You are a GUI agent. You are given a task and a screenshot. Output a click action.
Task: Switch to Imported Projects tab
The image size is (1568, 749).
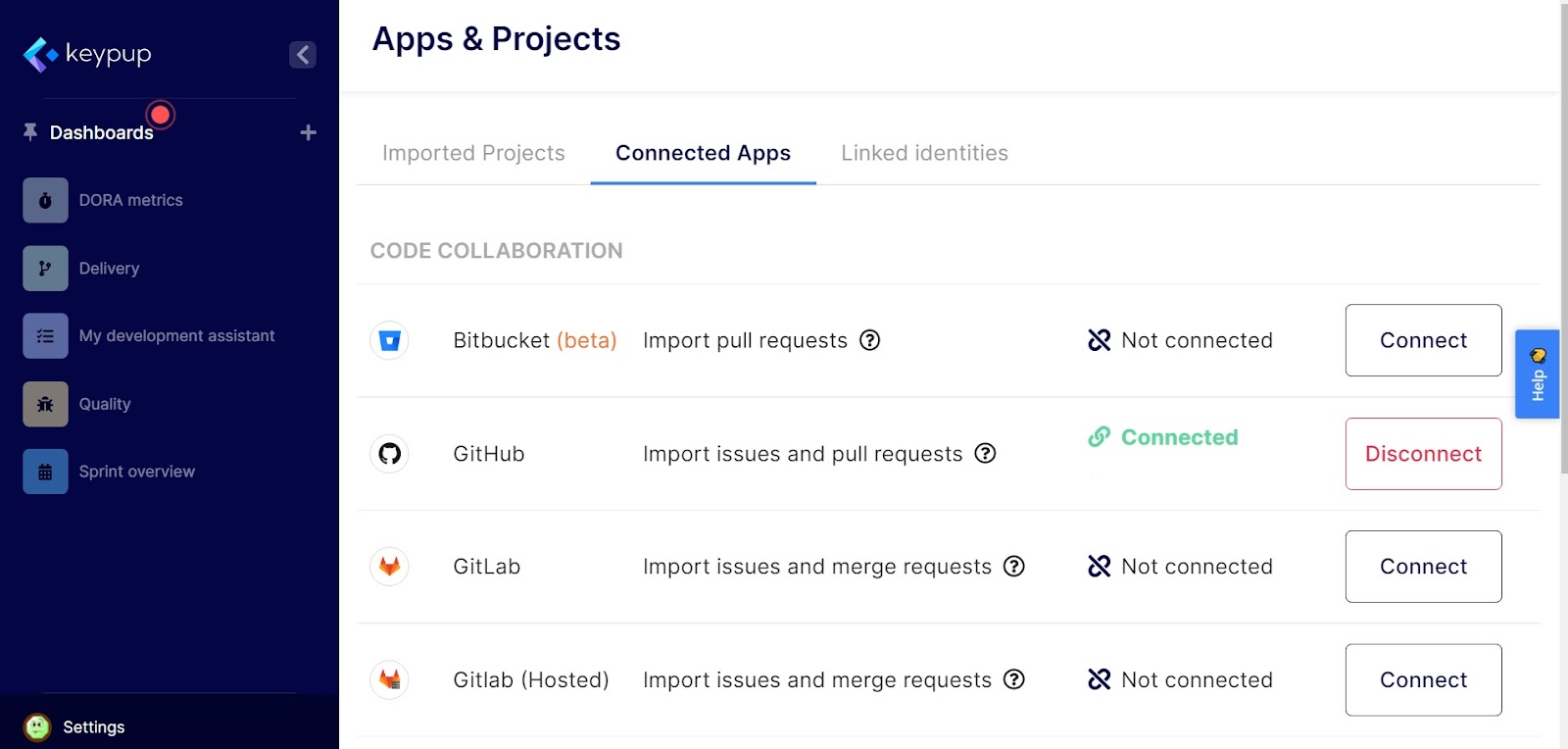(473, 153)
